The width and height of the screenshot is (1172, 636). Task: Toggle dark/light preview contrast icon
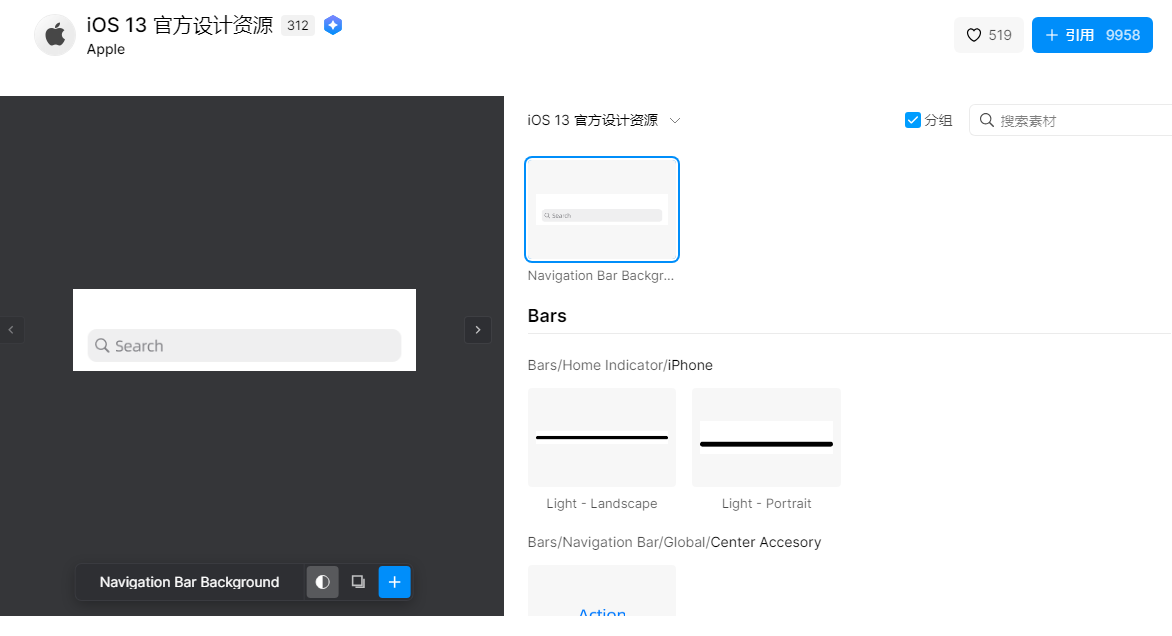tap(322, 582)
